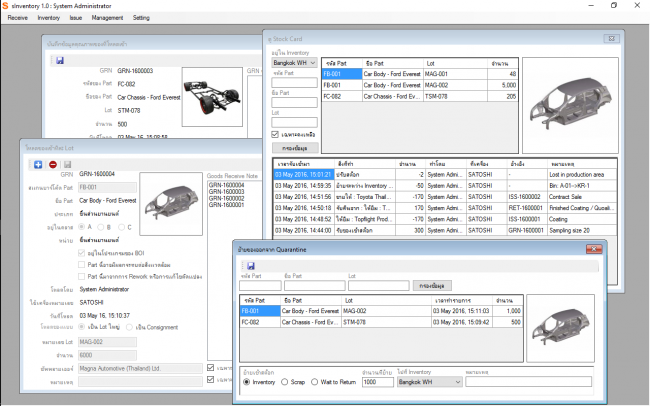Click the gray save icon in Lot window
The width and height of the screenshot is (650, 406).
tap(67, 164)
